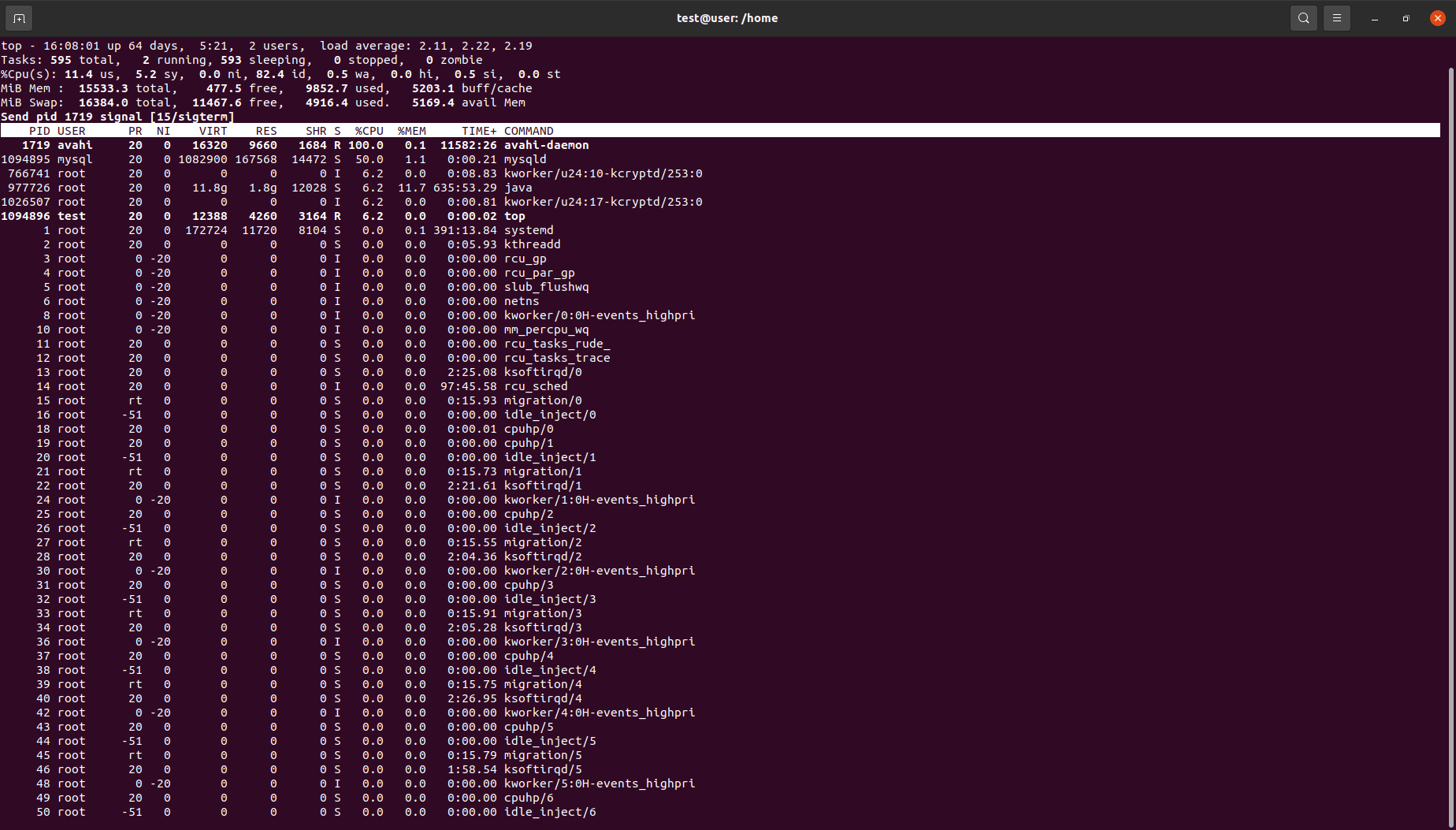Select the migration/3 process name
The image size is (1456, 830).
tap(543, 613)
